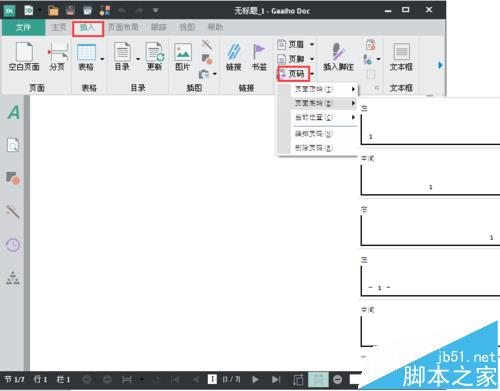Insert a picture with the 图片 icon

click(x=183, y=56)
